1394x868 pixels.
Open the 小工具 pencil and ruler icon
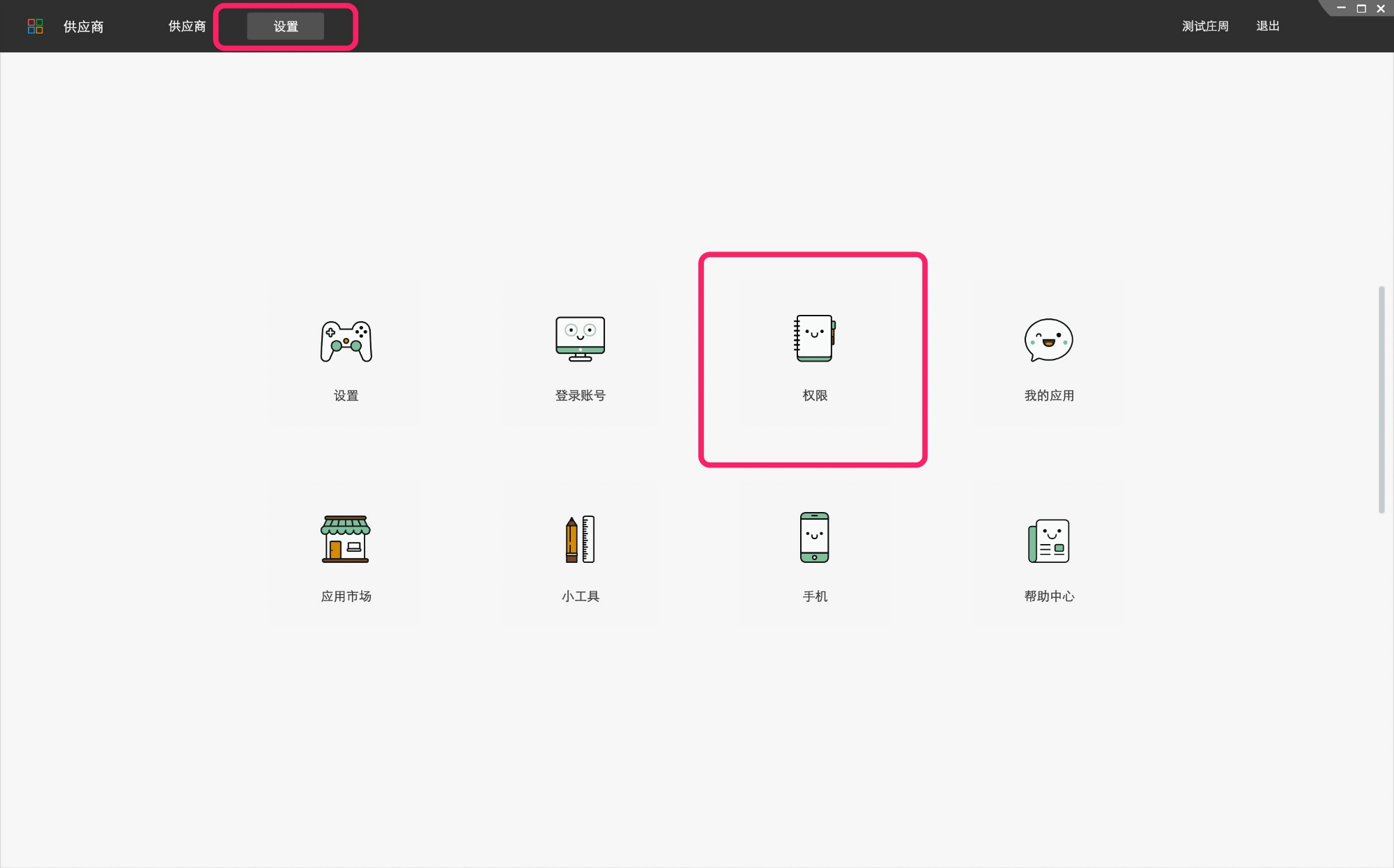pos(581,538)
